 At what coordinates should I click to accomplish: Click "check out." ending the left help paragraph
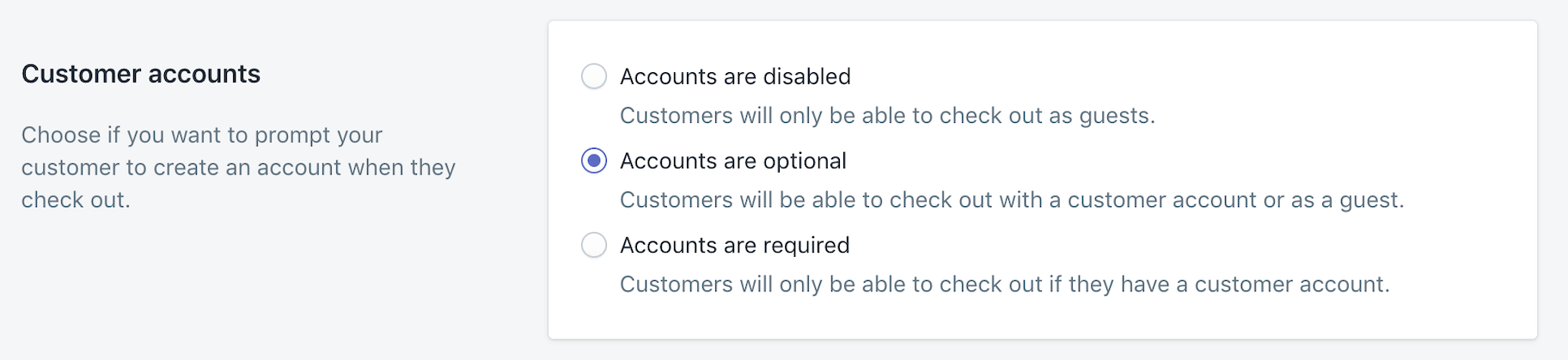point(76,200)
